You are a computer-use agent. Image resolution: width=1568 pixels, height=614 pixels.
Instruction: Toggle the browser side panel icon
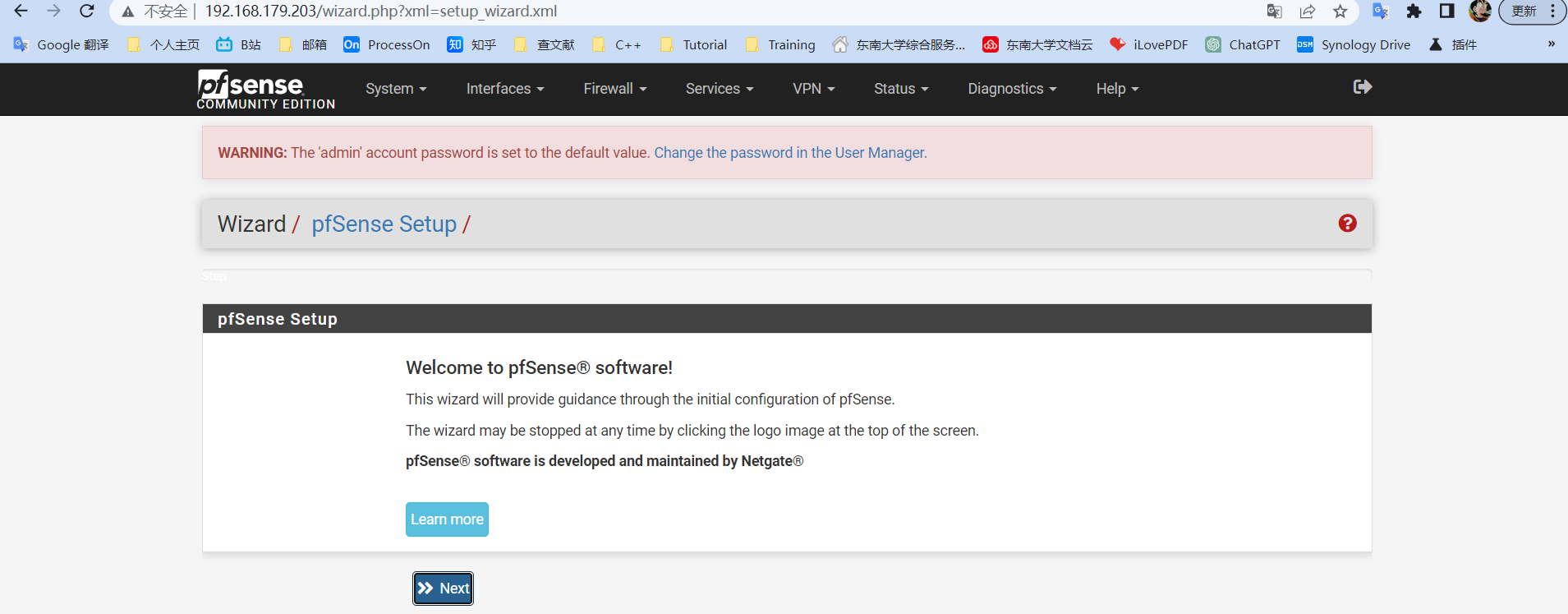tap(1447, 12)
